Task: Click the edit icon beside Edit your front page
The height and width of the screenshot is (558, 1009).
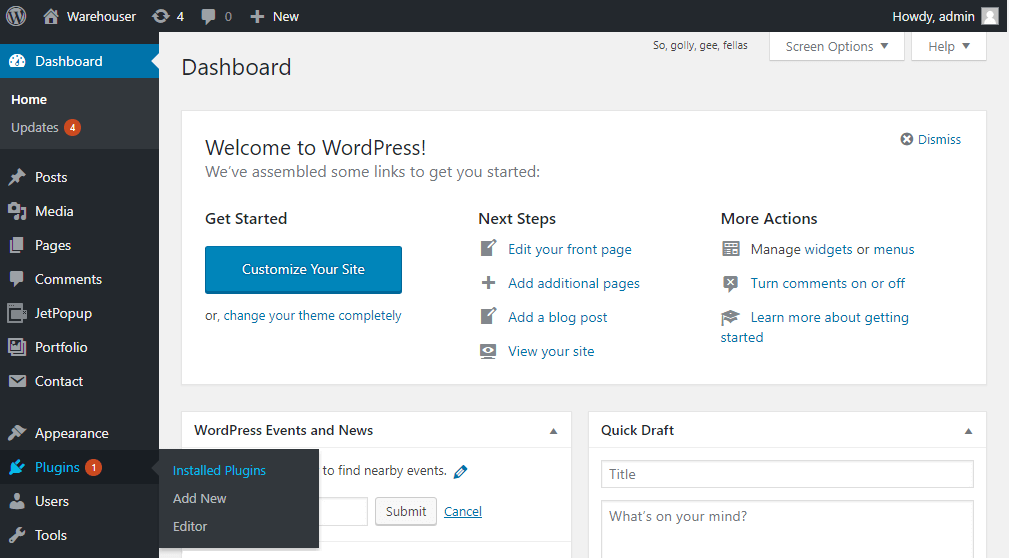Action: coord(488,248)
